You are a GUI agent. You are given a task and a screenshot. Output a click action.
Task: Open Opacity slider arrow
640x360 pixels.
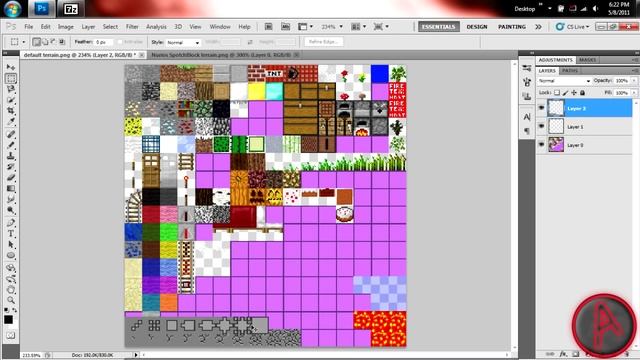[x=634, y=81]
